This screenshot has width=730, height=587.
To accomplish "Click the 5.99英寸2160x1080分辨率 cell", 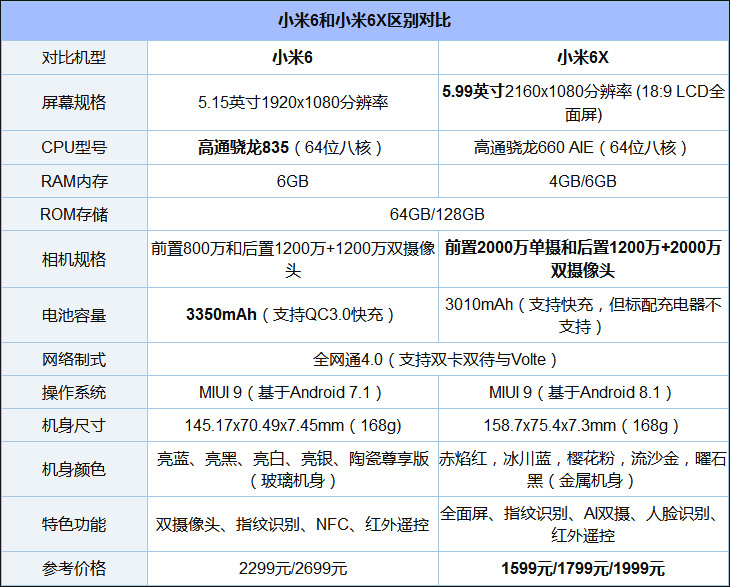I will pyautogui.click(x=583, y=102).
